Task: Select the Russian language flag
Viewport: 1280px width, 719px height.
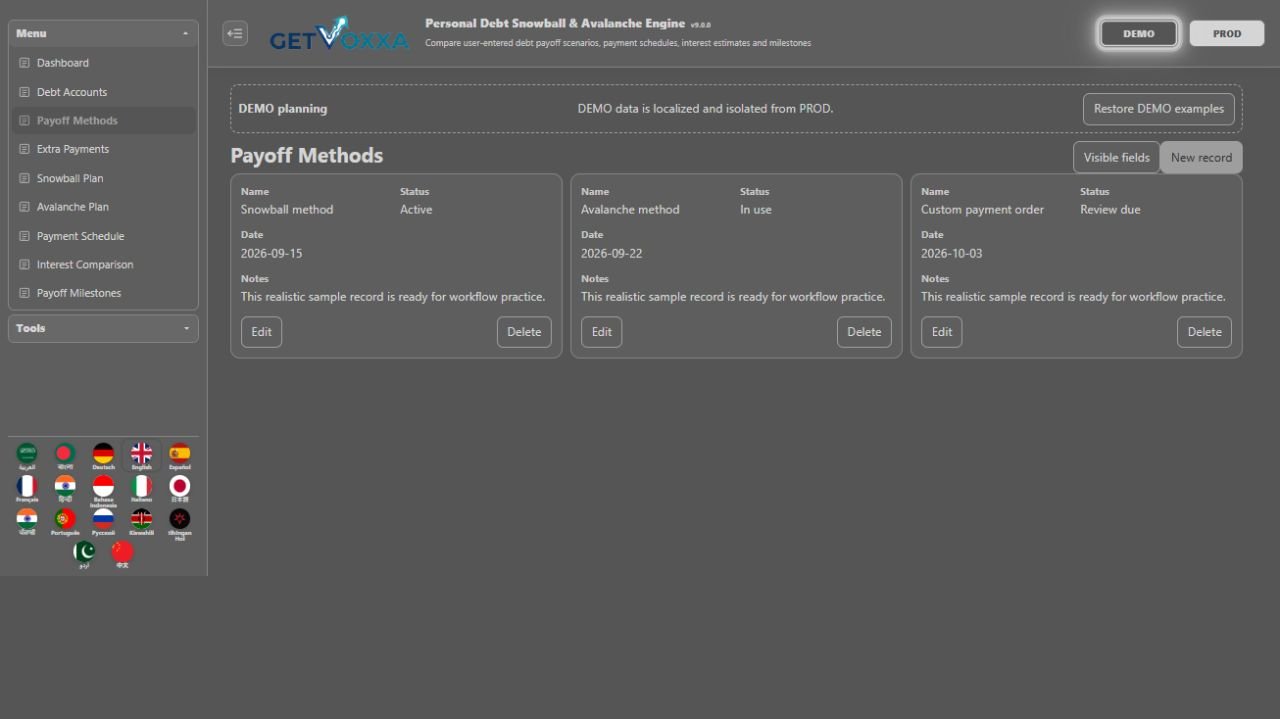Action: (103, 521)
